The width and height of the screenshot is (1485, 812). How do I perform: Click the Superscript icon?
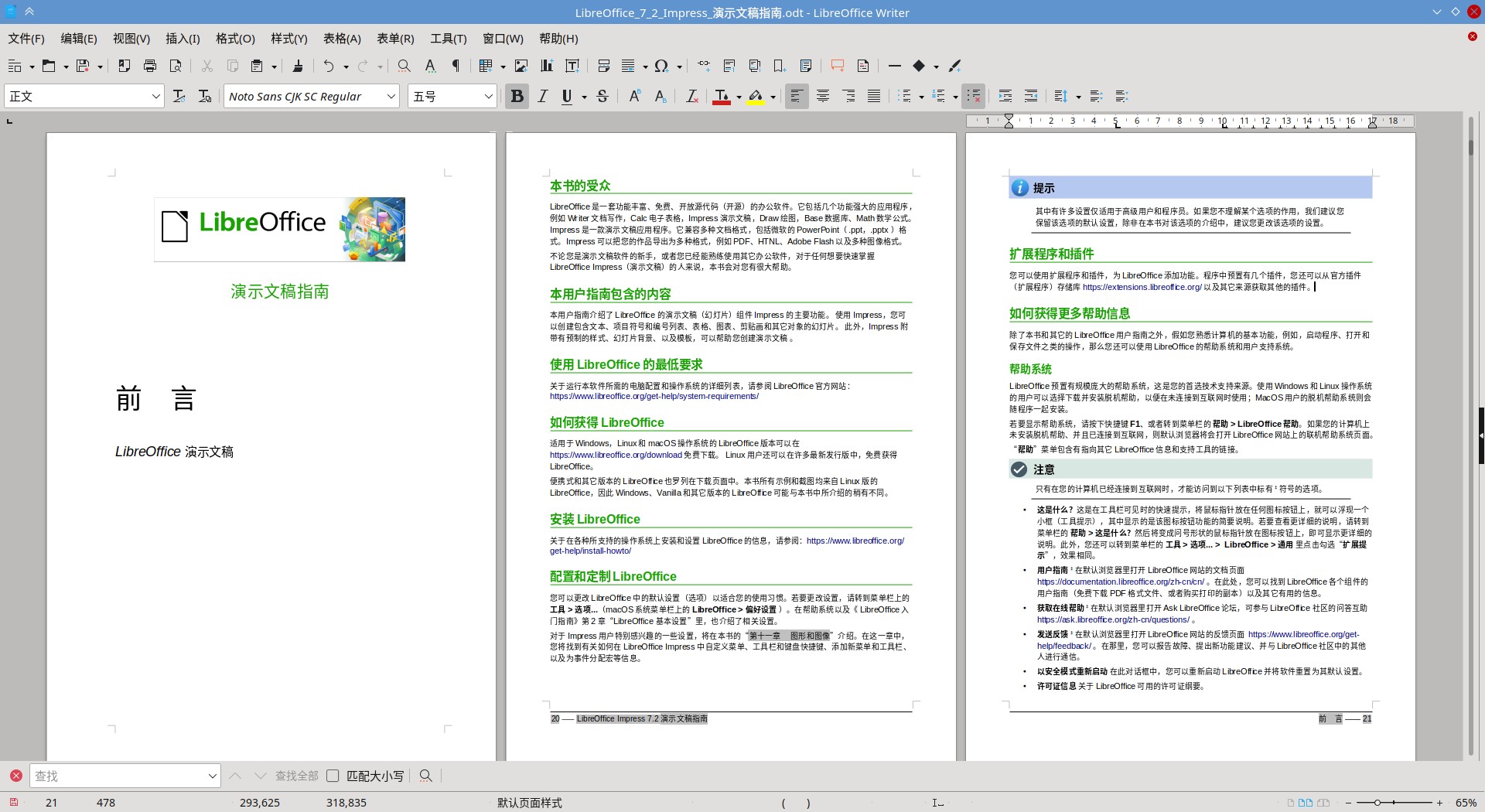634,96
